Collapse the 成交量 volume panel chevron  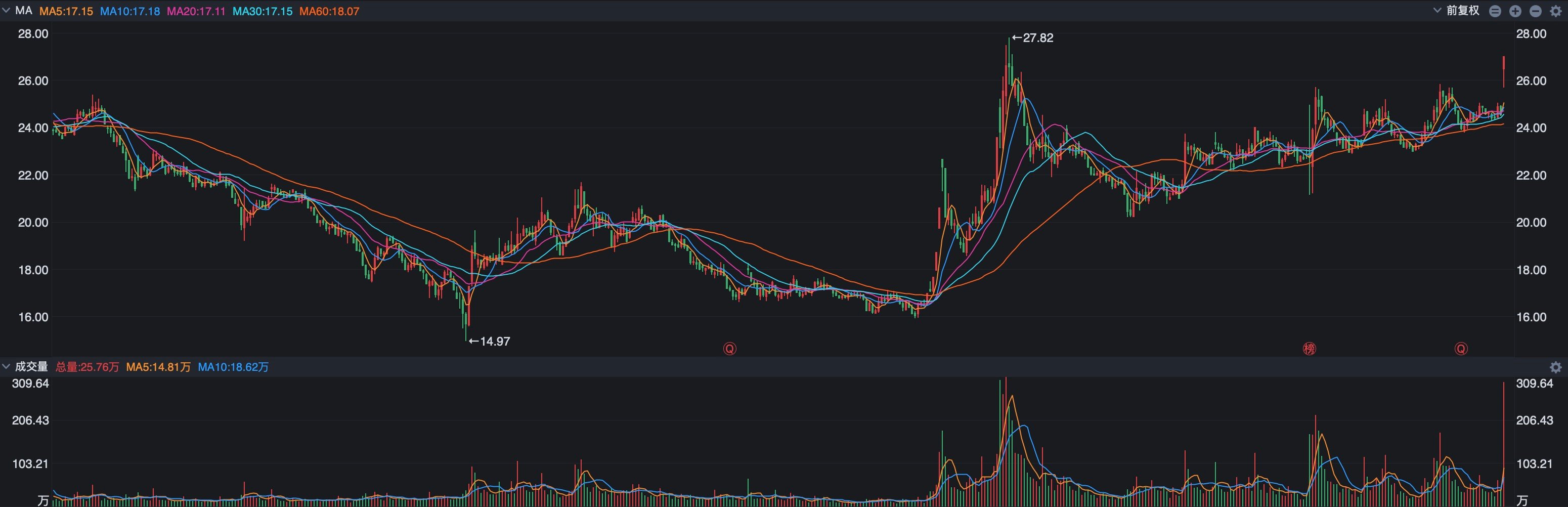tap(6, 366)
